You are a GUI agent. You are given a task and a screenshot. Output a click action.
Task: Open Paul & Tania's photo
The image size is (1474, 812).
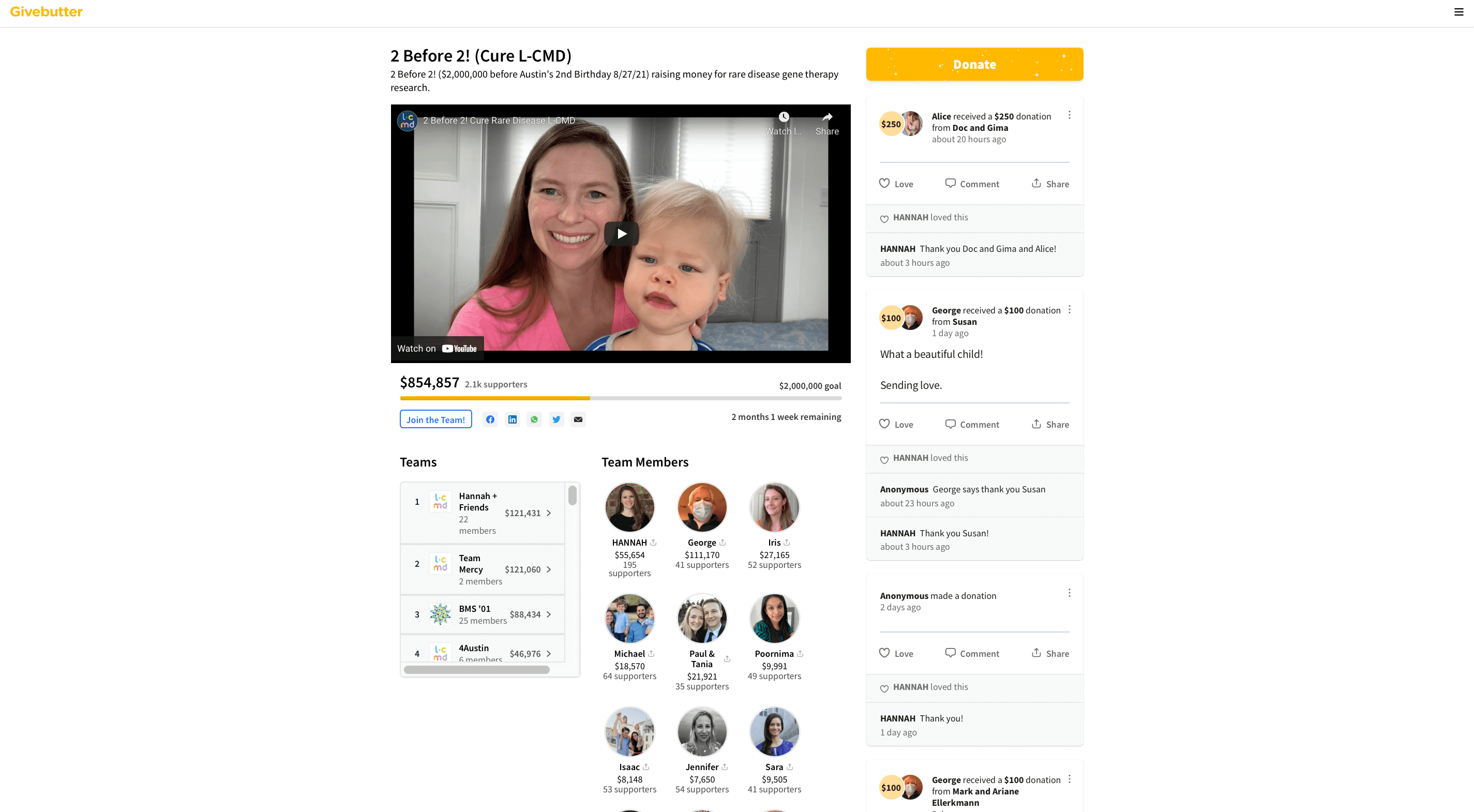701,618
